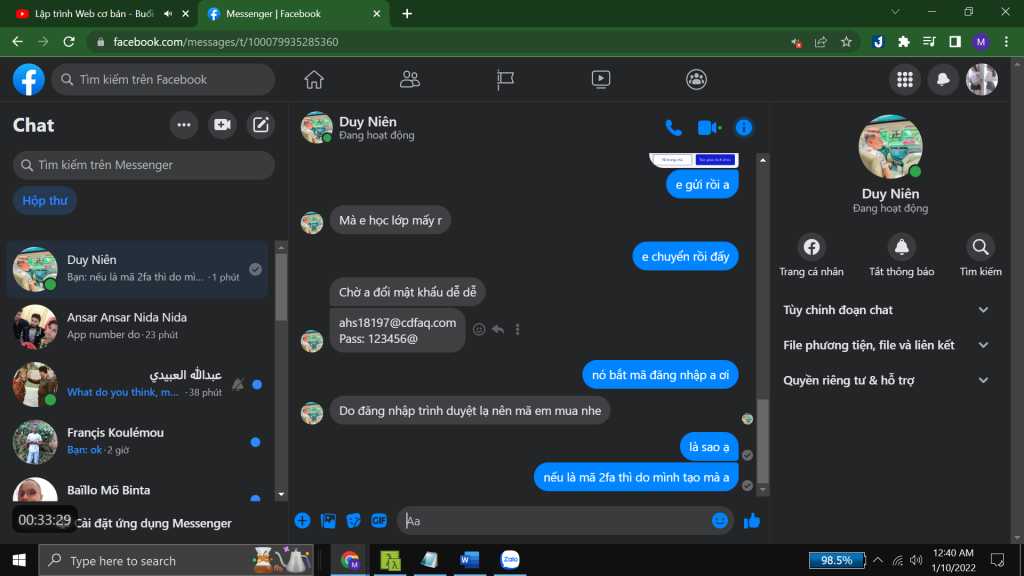Viewport: 1024px width, 576px height.
Task: Start a voice call with Duy Niên
Action: pyautogui.click(x=674, y=128)
